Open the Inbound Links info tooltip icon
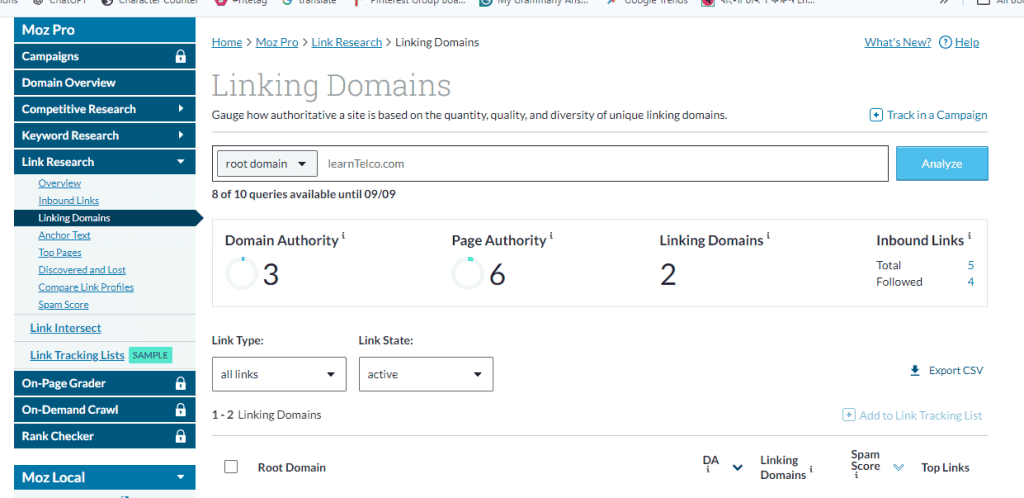Viewport: 1024px width, 498px height. (970, 236)
